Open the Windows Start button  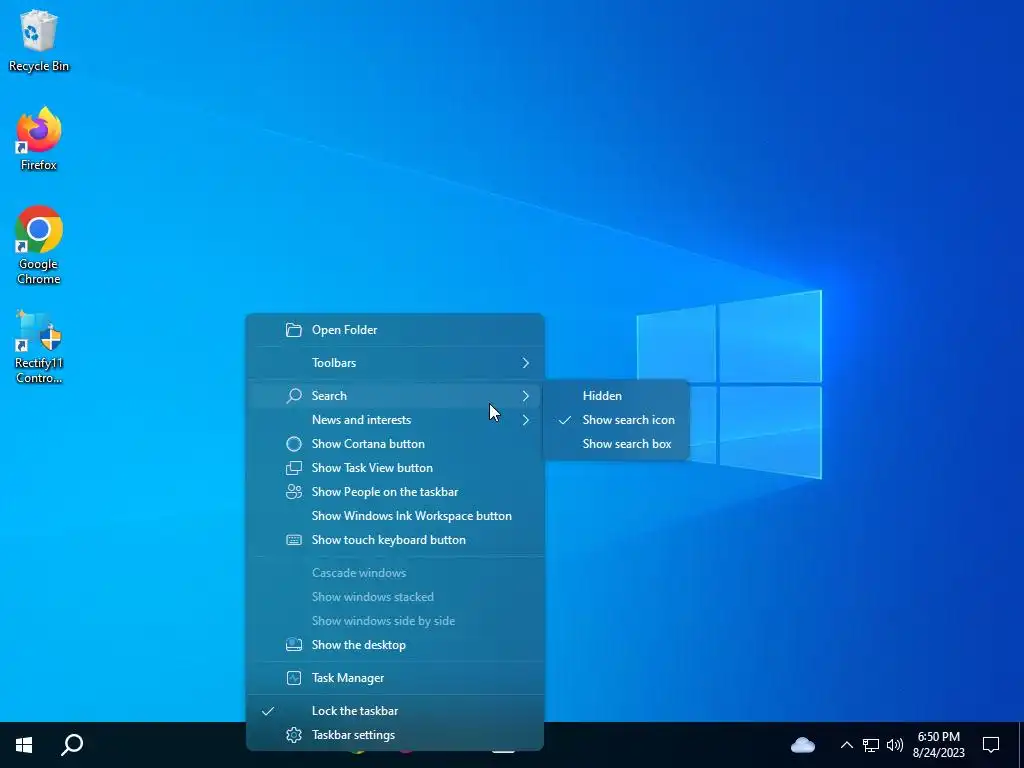pyautogui.click(x=24, y=744)
